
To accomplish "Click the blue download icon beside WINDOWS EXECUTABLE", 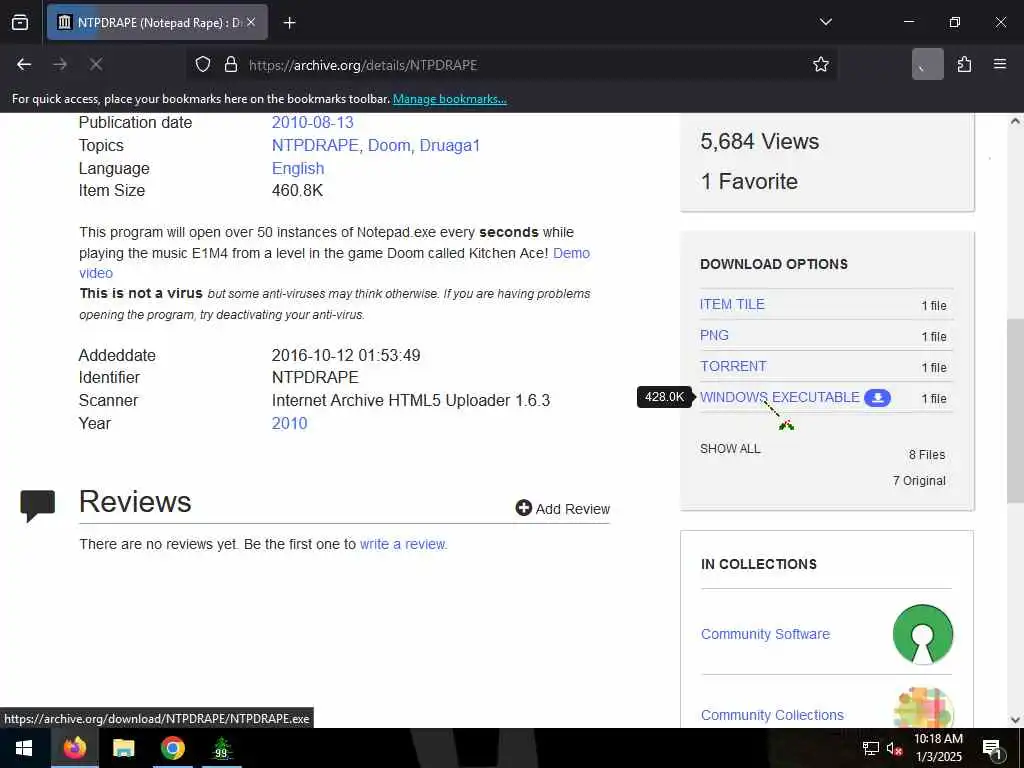I will (877, 398).
